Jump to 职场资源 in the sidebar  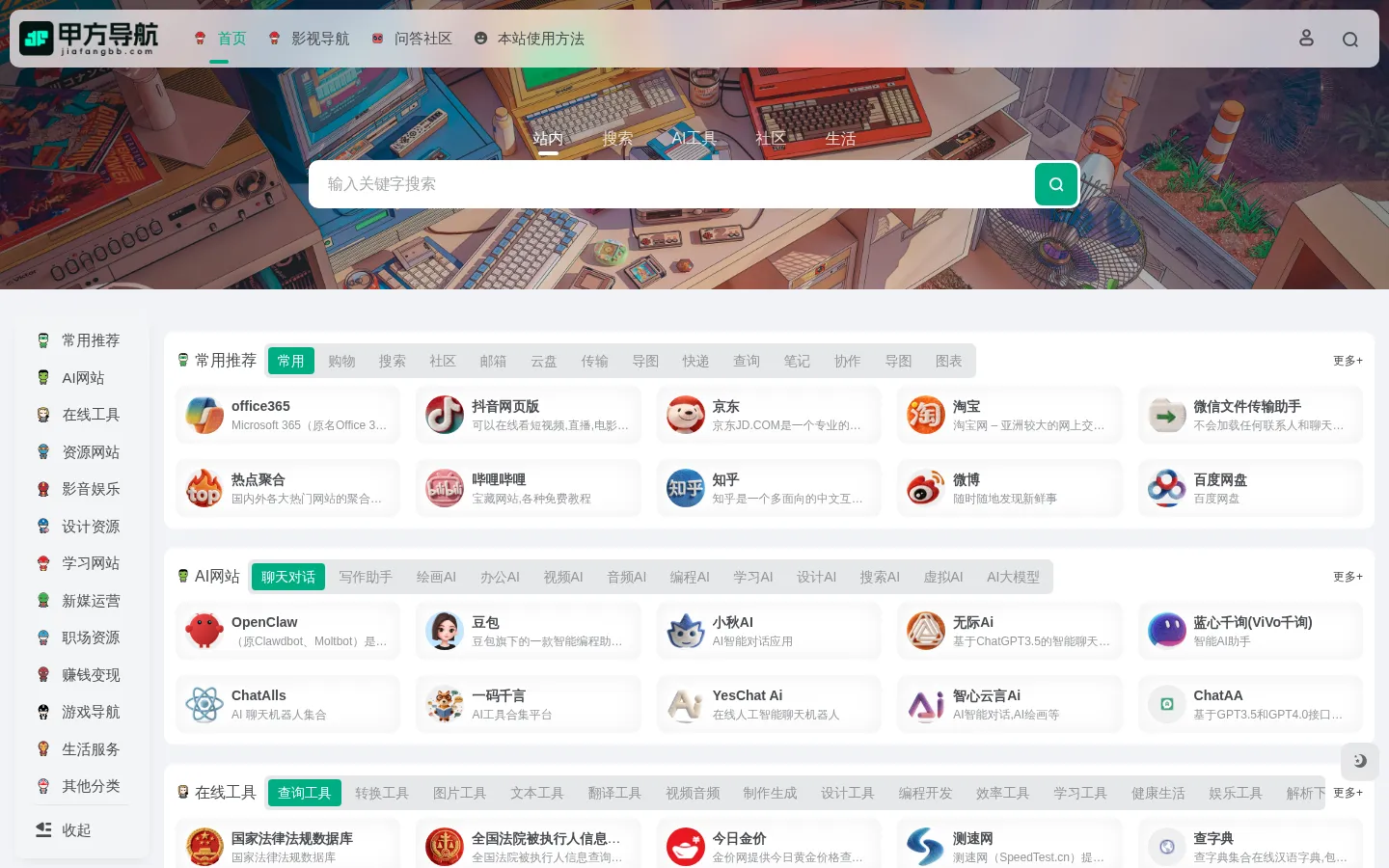click(x=79, y=637)
